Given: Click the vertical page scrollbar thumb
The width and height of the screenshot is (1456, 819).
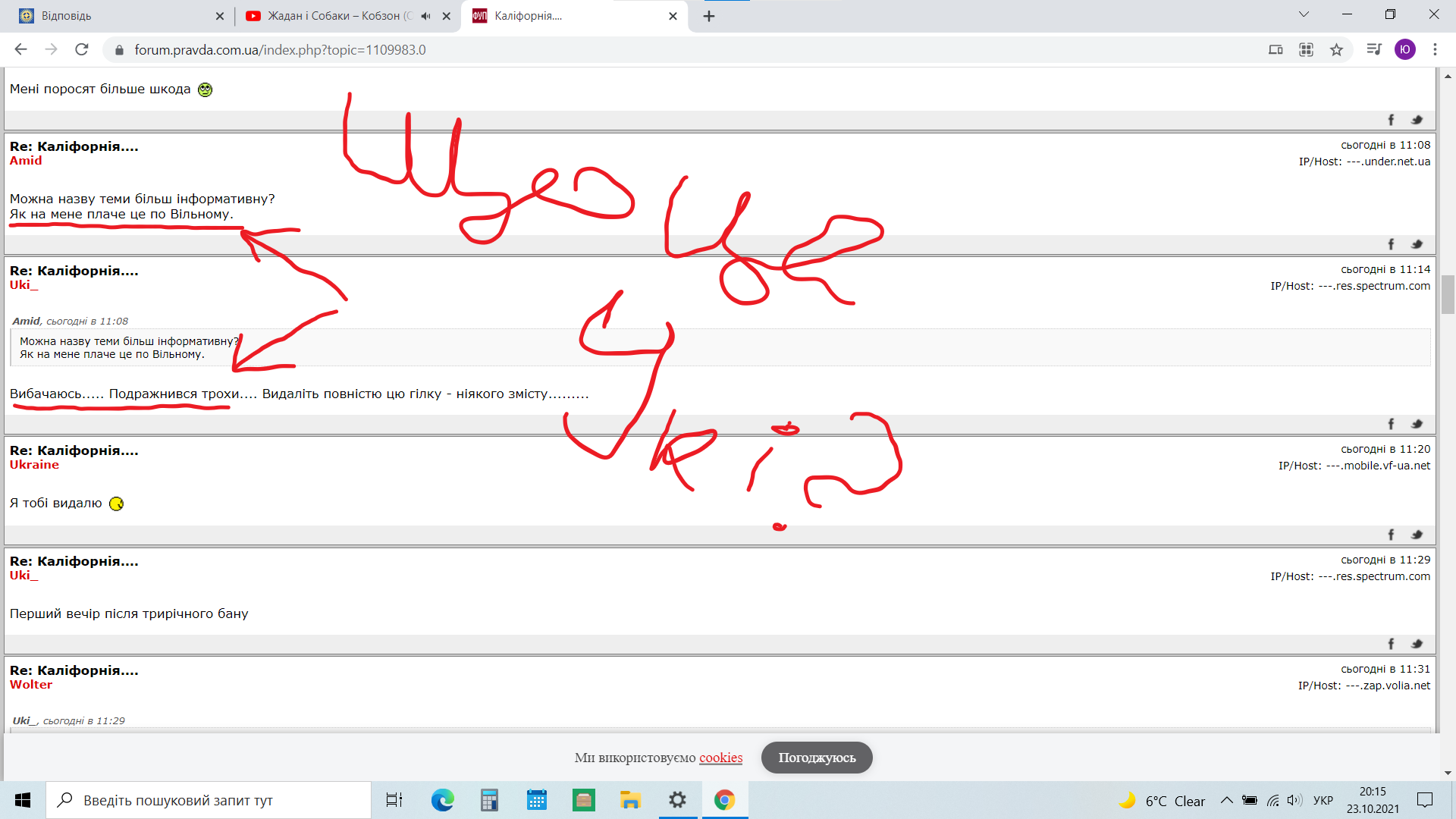Looking at the screenshot, I should (x=1448, y=294).
